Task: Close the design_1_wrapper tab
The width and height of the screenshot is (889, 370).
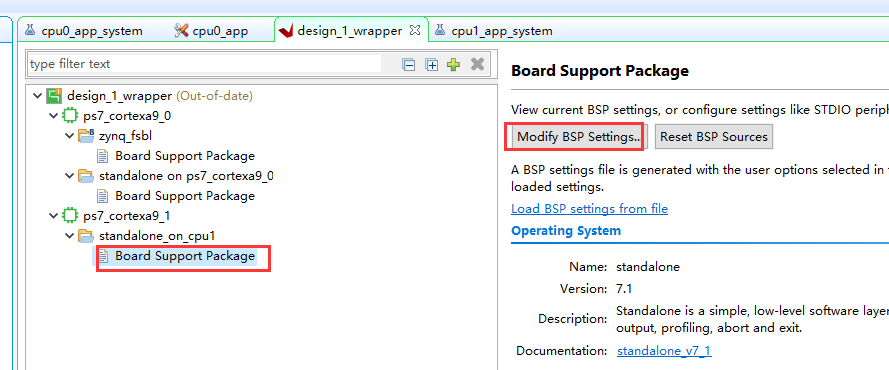Action: click(415, 31)
